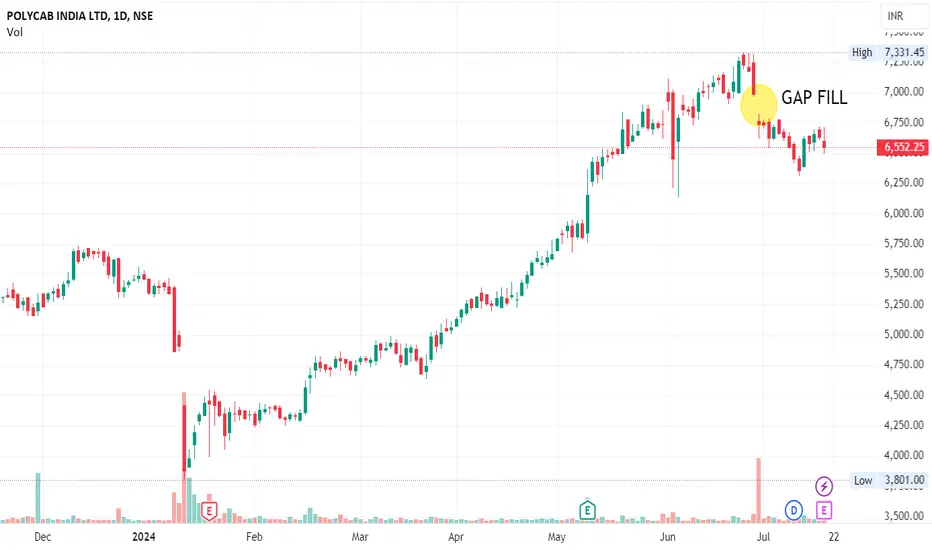Open the purple earnings E marker
This screenshot has width=932, height=550.
tap(824, 510)
